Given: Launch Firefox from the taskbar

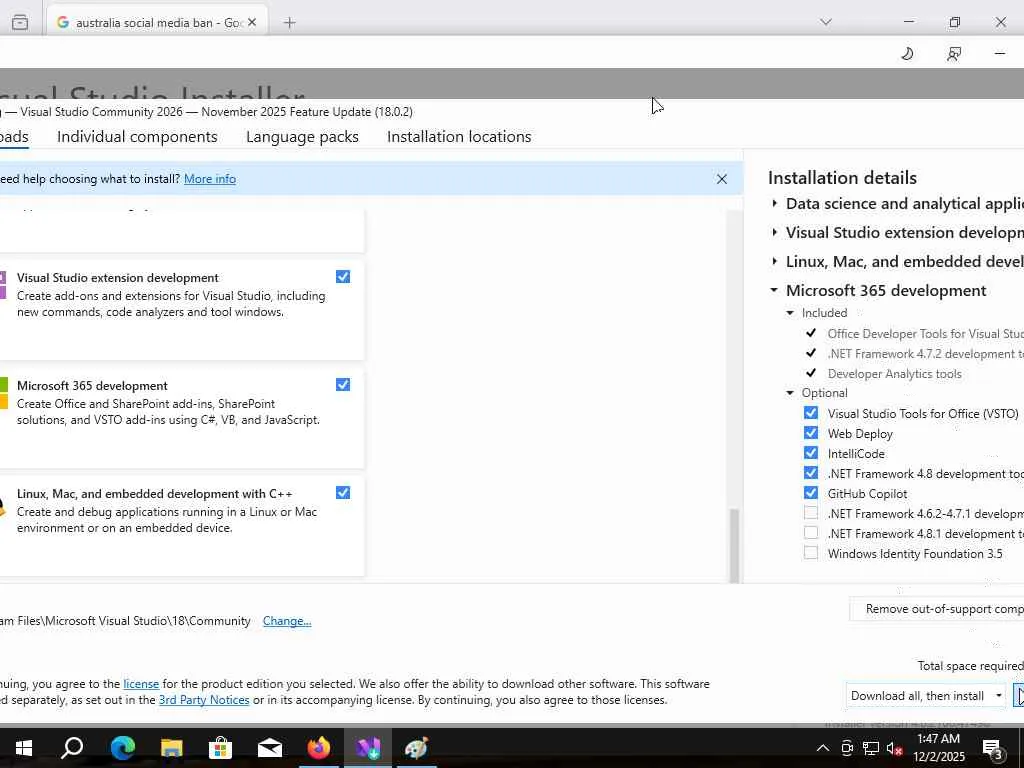Looking at the screenshot, I should point(319,748).
